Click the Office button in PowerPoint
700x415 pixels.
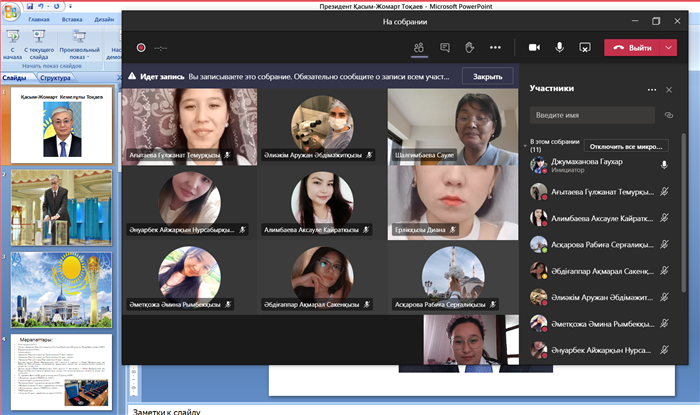pos(11,12)
